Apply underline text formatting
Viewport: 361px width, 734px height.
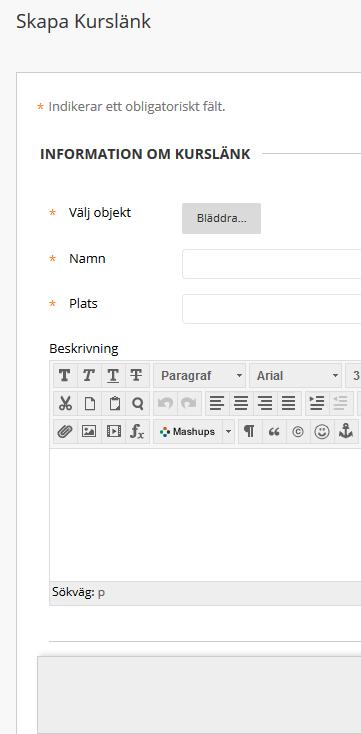tap(113, 375)
